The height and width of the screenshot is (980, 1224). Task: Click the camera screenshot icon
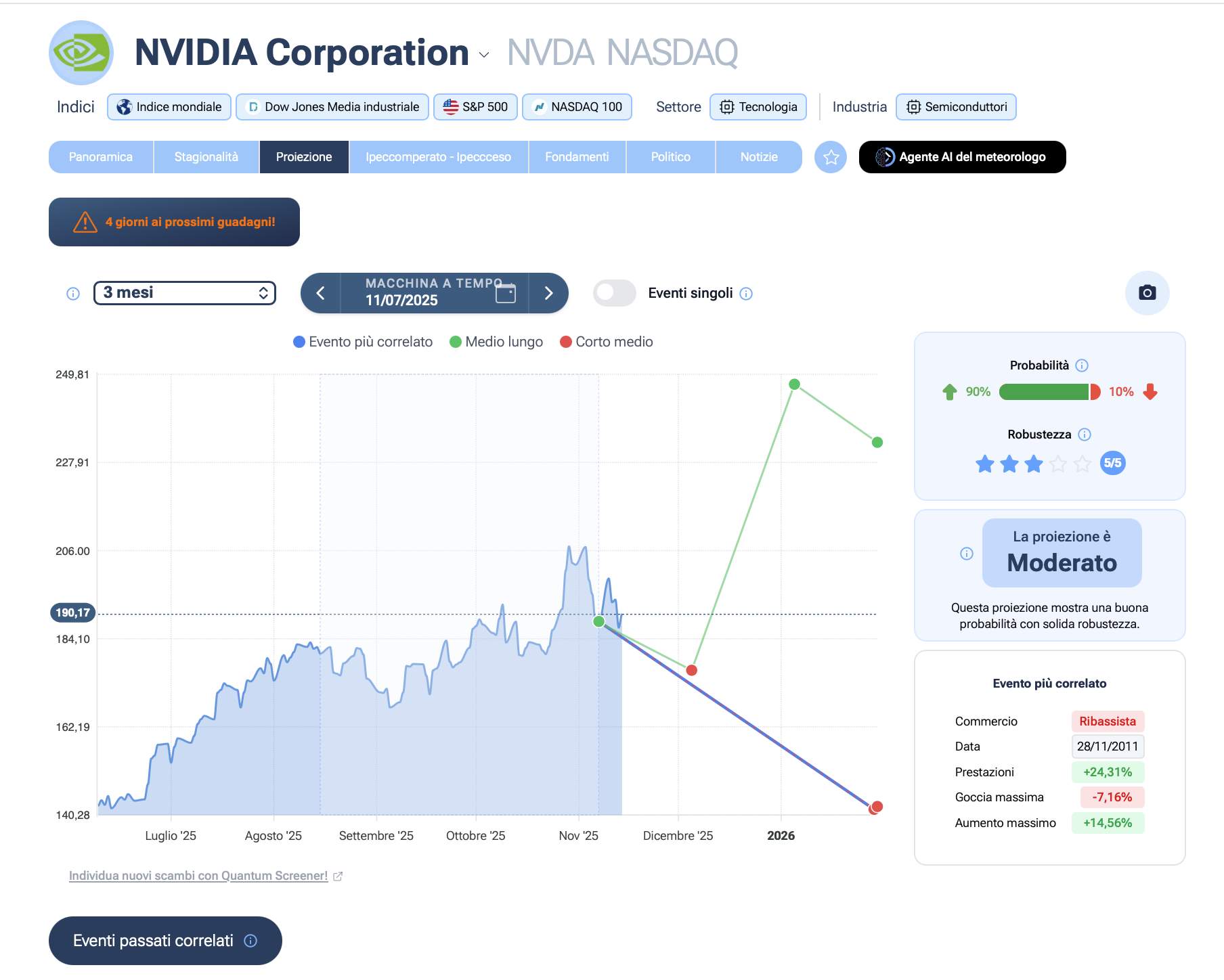1147,293
